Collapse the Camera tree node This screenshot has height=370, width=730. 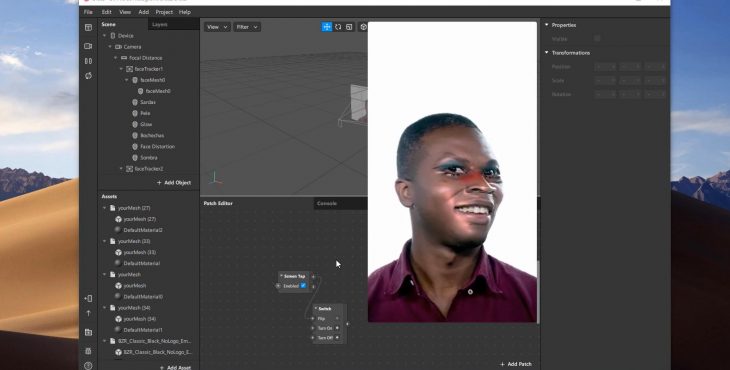point(110,47)
